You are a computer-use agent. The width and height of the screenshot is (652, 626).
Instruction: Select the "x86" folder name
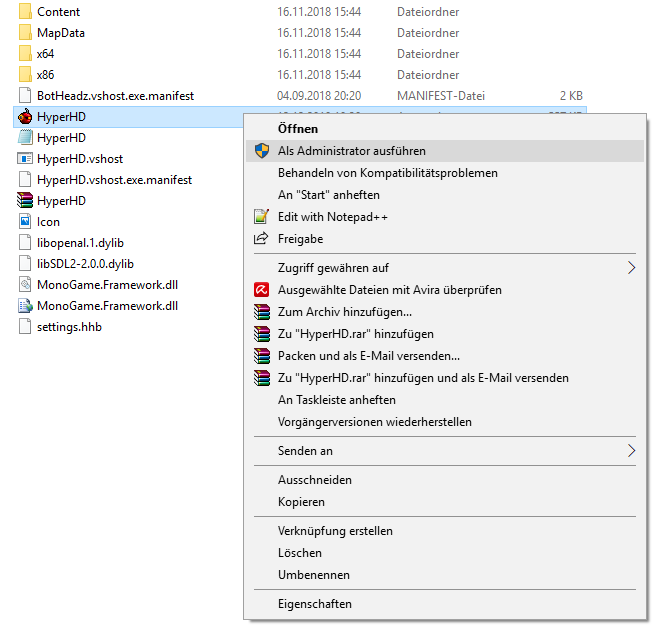[x=45, y=74]
